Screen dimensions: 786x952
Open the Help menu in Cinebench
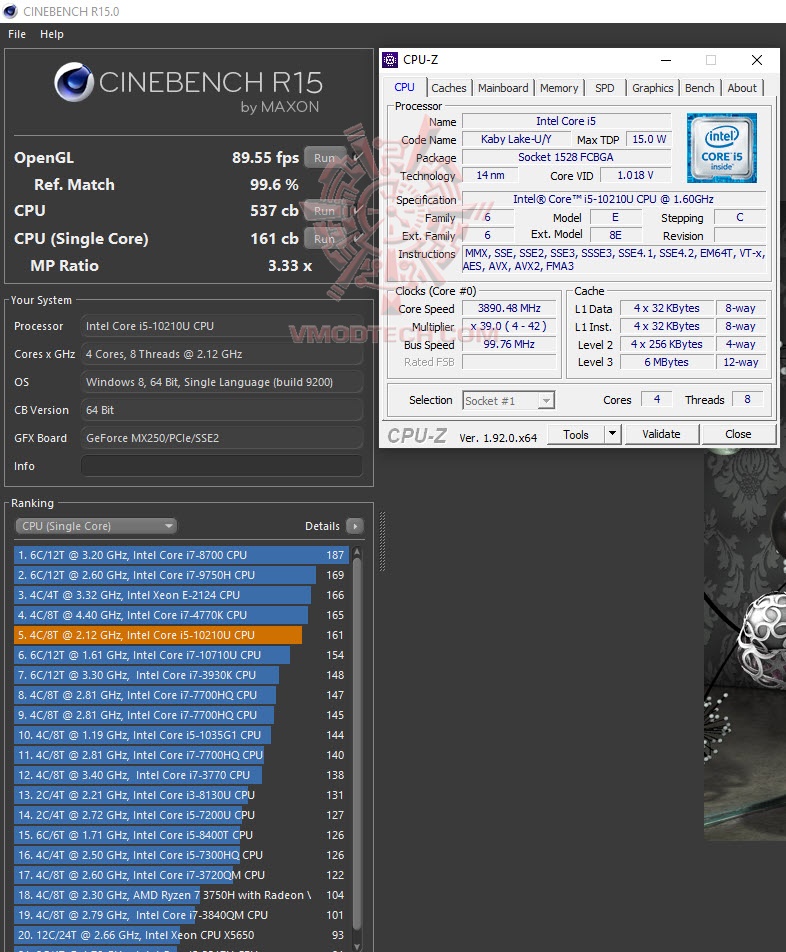click(52, 34)
